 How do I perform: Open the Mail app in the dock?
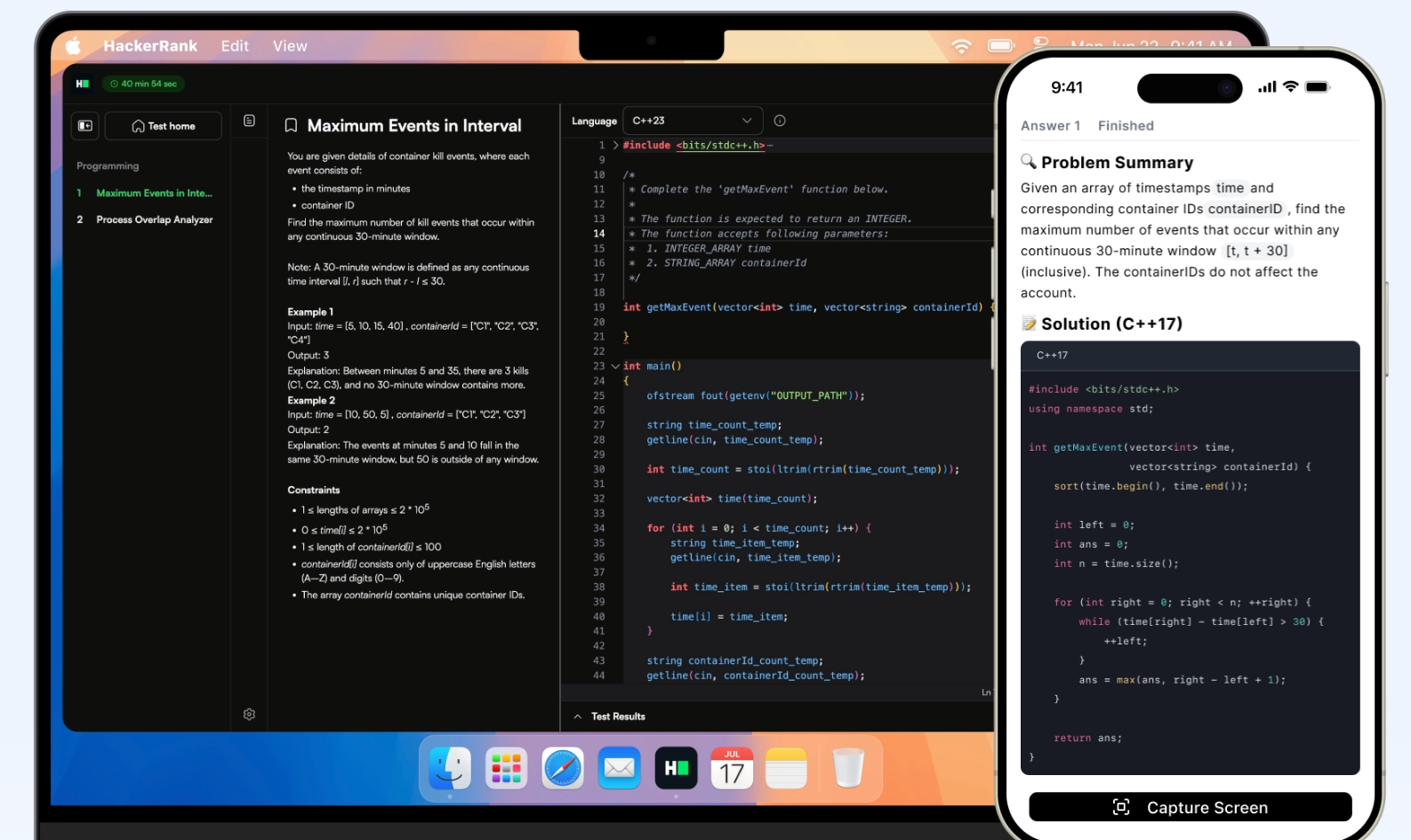(x=619, y=768)
